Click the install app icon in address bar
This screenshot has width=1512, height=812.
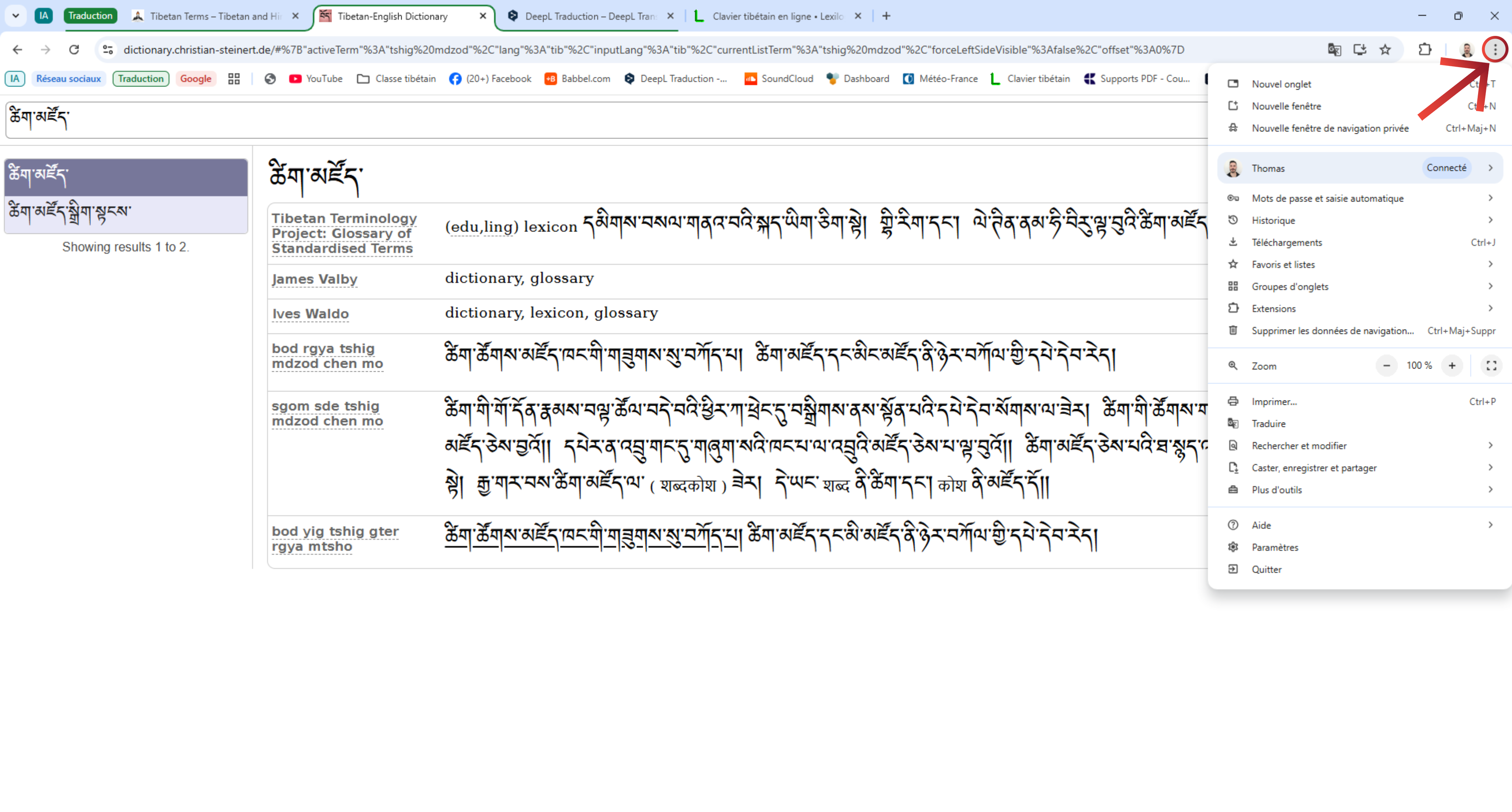1359,49
